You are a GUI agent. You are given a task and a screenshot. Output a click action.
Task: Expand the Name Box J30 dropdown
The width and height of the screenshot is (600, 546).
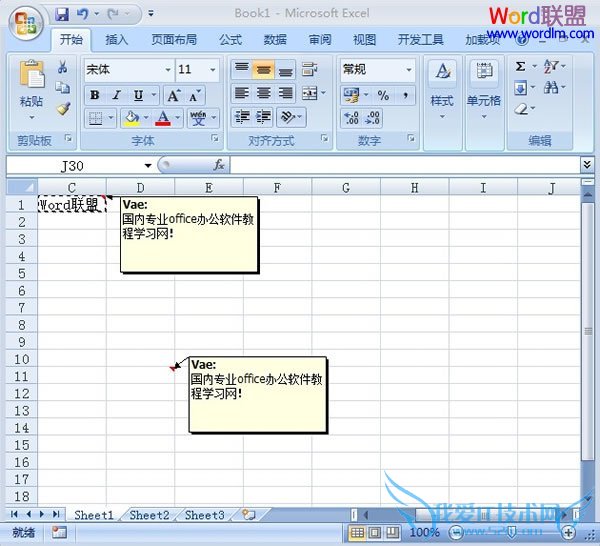(x=147, y=166)
